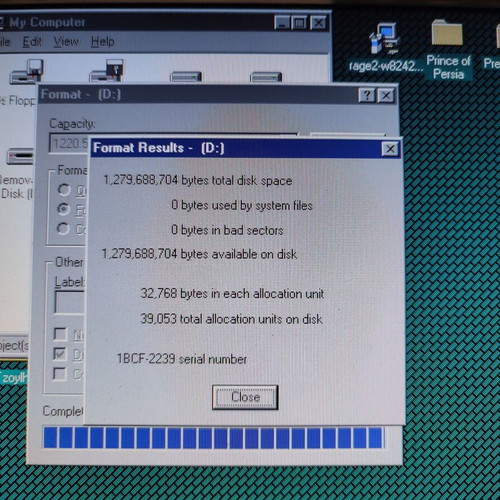Screen dimensions: 500x500
Task: Toggle the first checkbox under Other options
Action: 60,334
